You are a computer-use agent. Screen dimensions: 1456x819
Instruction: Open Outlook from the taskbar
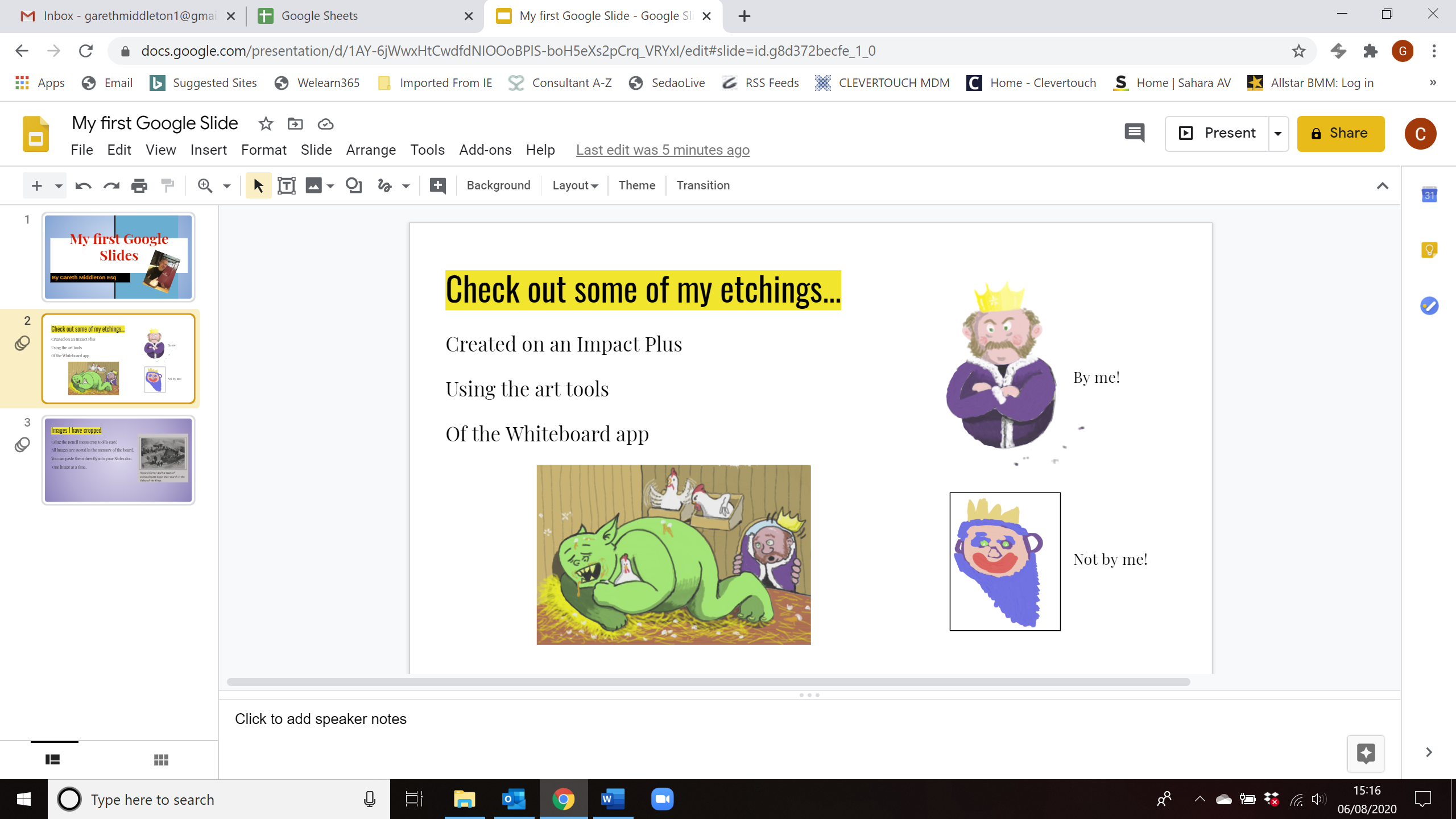pos(514,799)
